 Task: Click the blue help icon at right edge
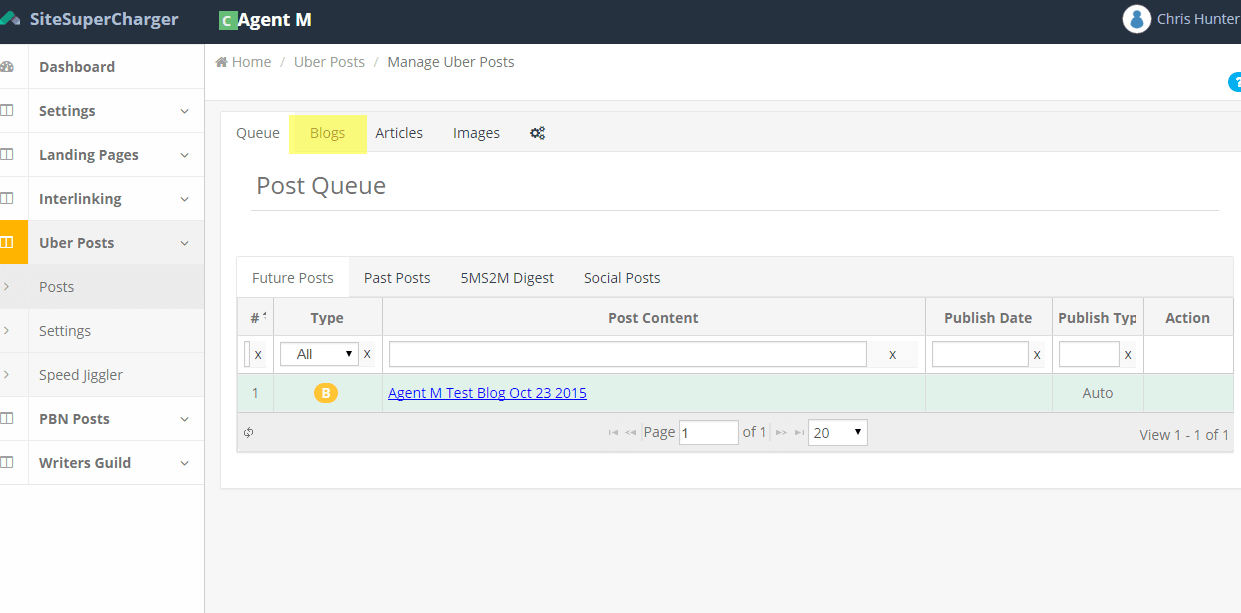click(x=1235, y=82)
